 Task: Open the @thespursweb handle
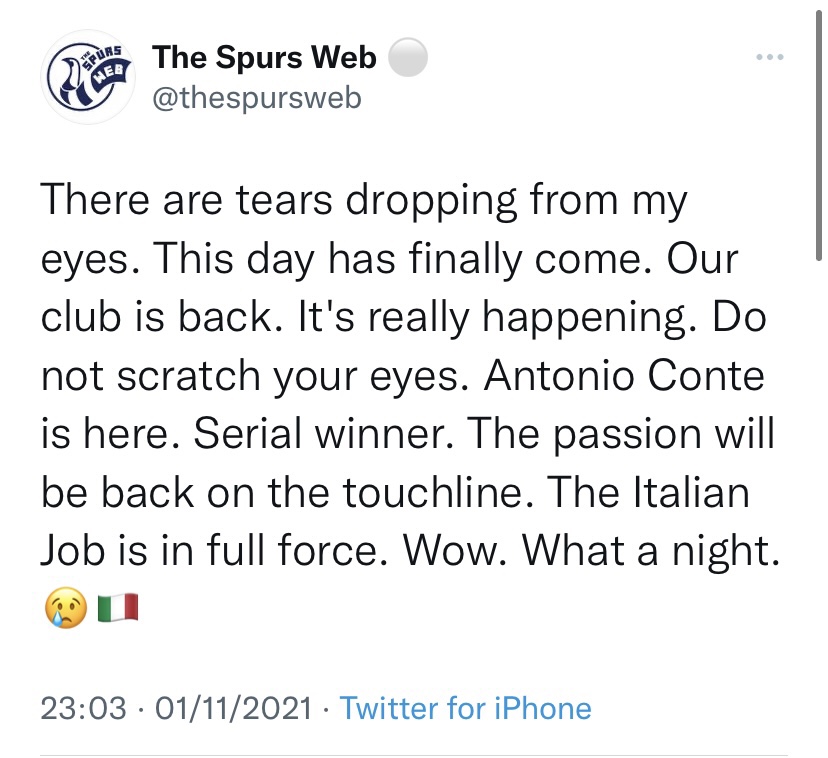256,99
